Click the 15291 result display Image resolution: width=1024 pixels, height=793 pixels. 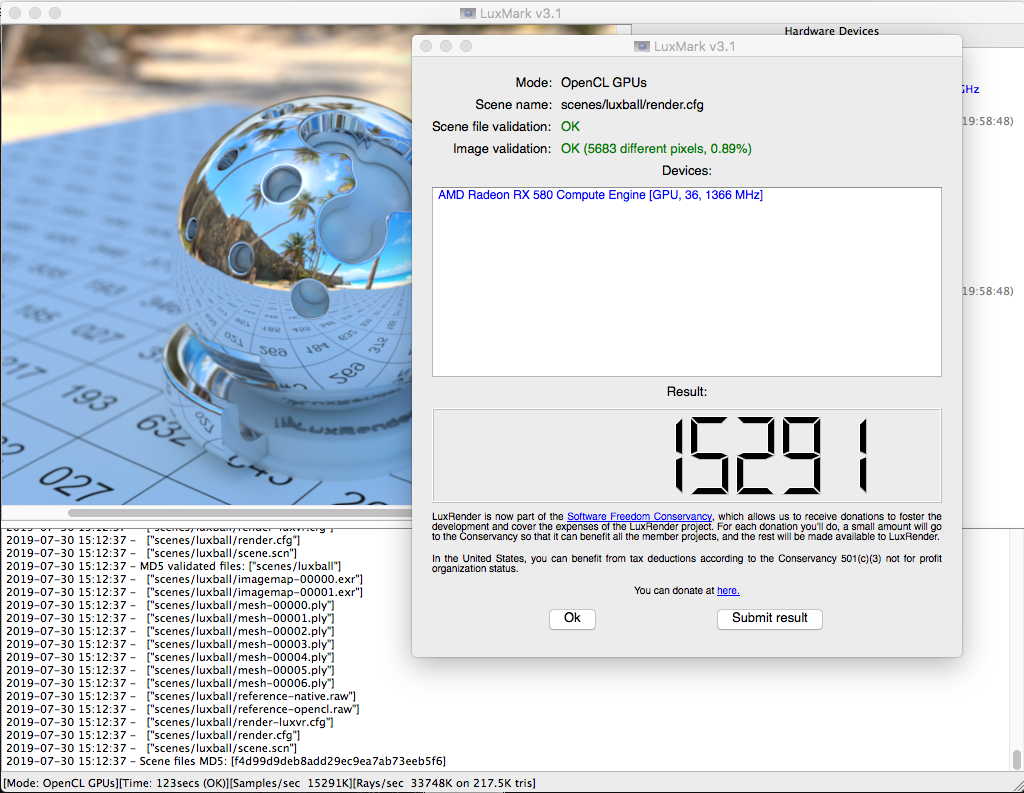click(686, 455)
